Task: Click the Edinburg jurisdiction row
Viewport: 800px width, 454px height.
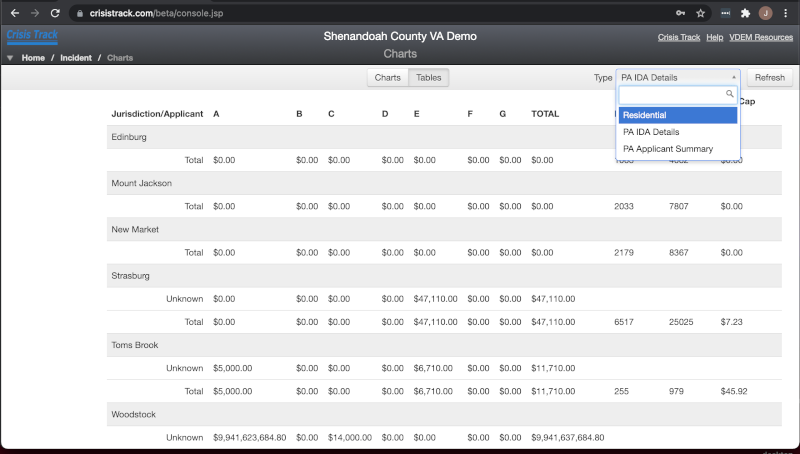Action: tap(444, 137)
